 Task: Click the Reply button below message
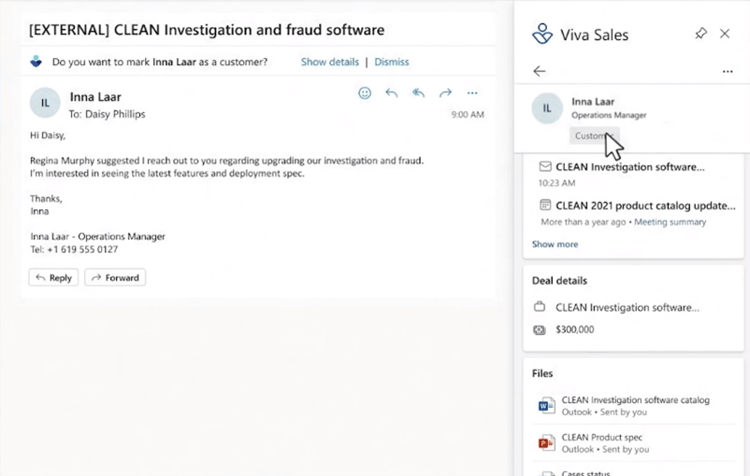coord(54,277)
